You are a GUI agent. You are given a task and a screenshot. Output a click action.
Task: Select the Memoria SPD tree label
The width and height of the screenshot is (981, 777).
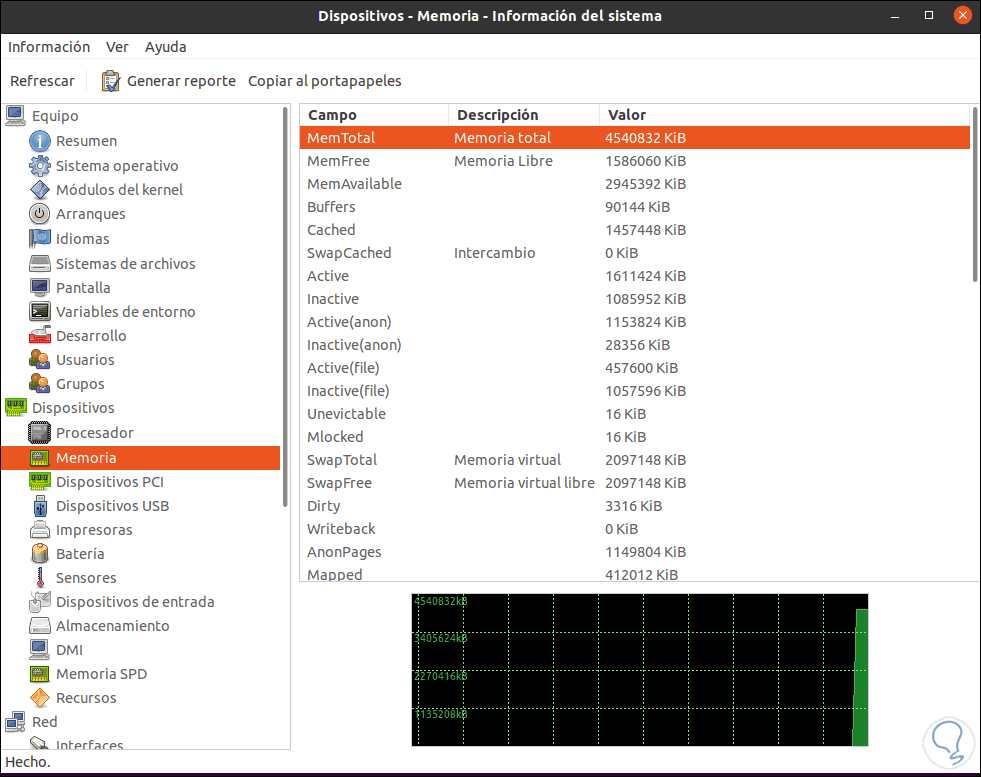(x=101, y=674)
